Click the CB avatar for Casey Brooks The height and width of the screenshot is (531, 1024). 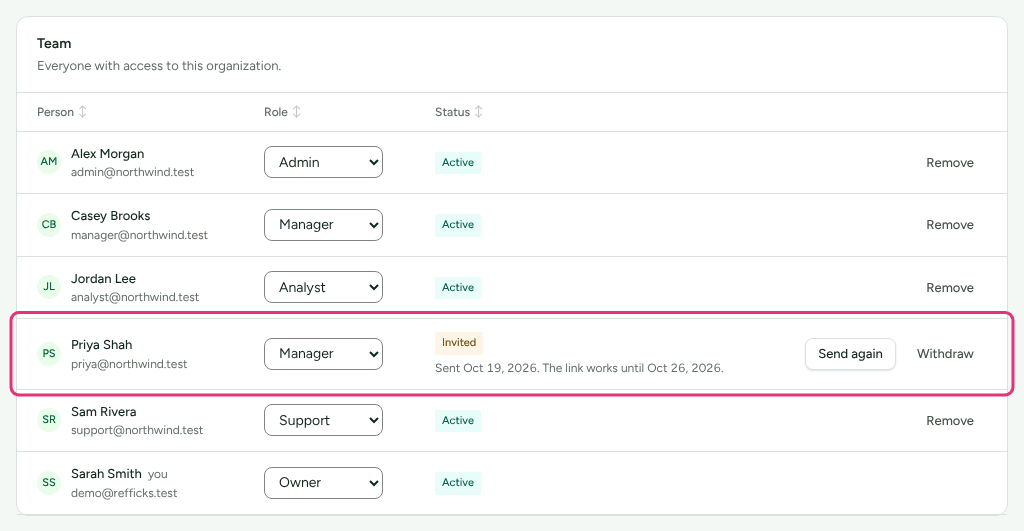click(x=49, y=225)
